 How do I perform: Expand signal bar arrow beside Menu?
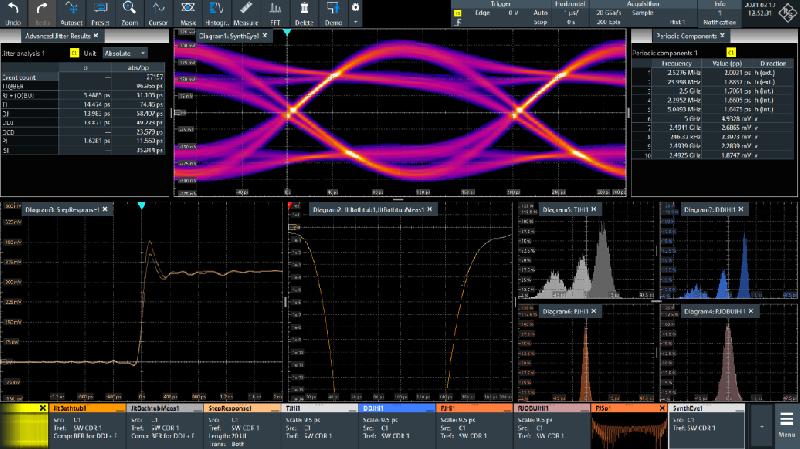tap(762, 426)
